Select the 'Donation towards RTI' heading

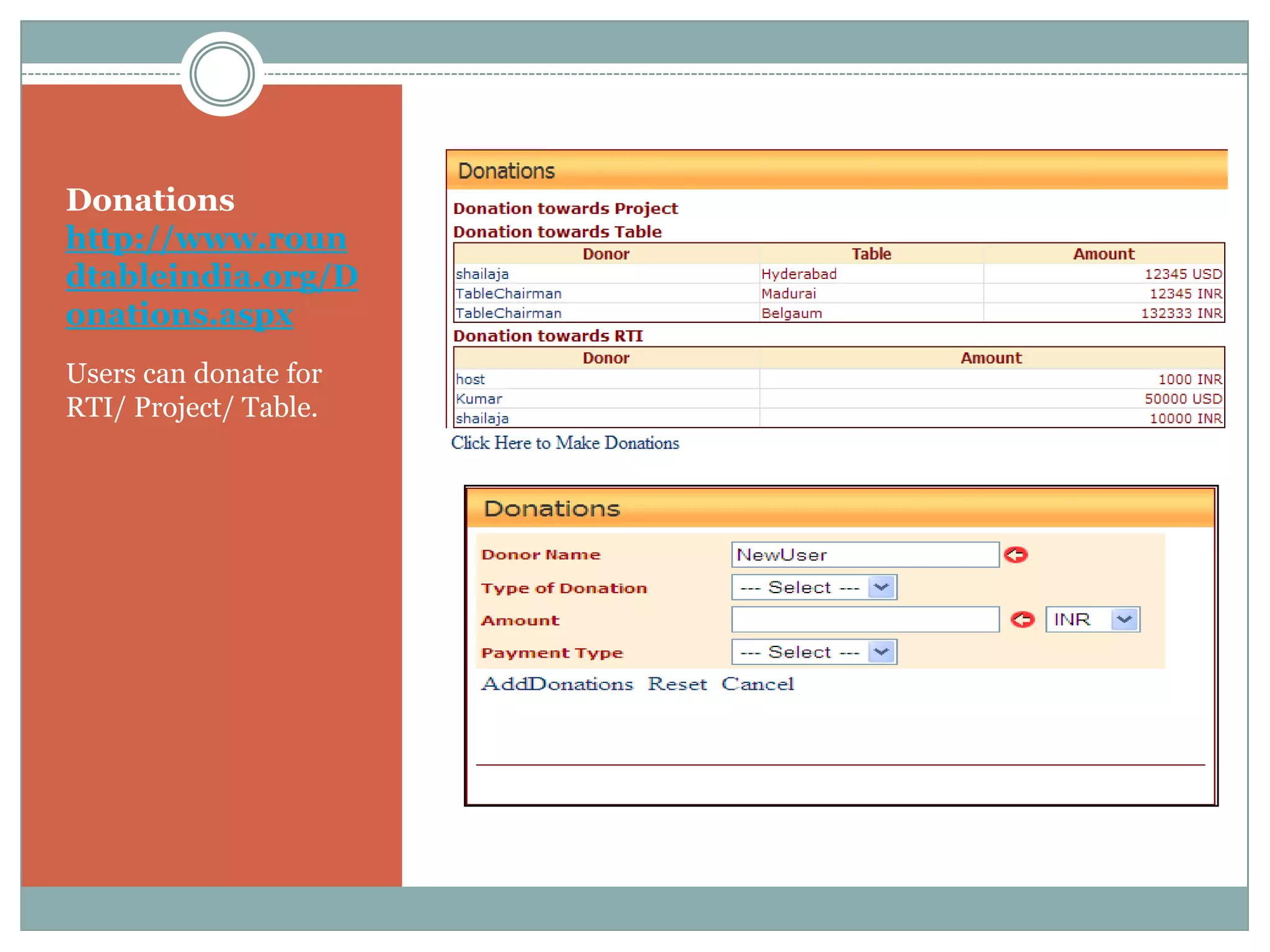(548, 336)
